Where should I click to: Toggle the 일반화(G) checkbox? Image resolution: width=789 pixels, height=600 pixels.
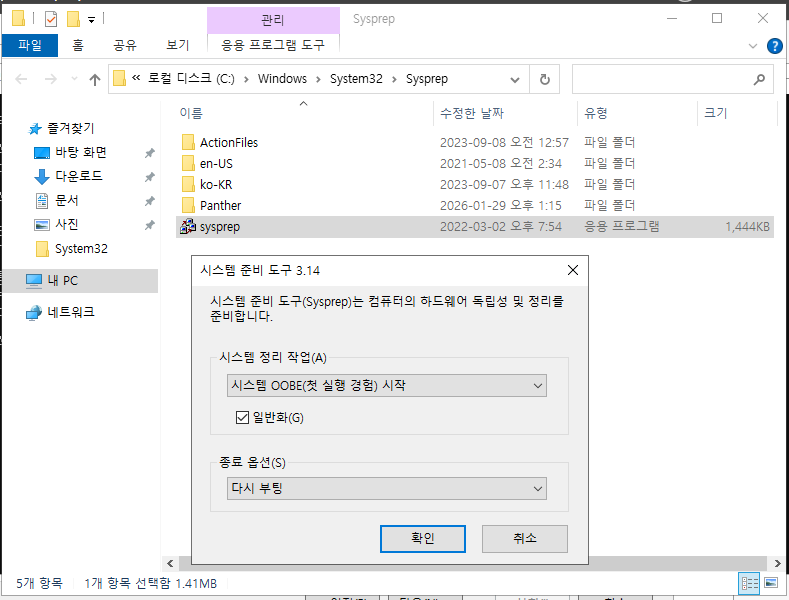(x=242, y=418)
